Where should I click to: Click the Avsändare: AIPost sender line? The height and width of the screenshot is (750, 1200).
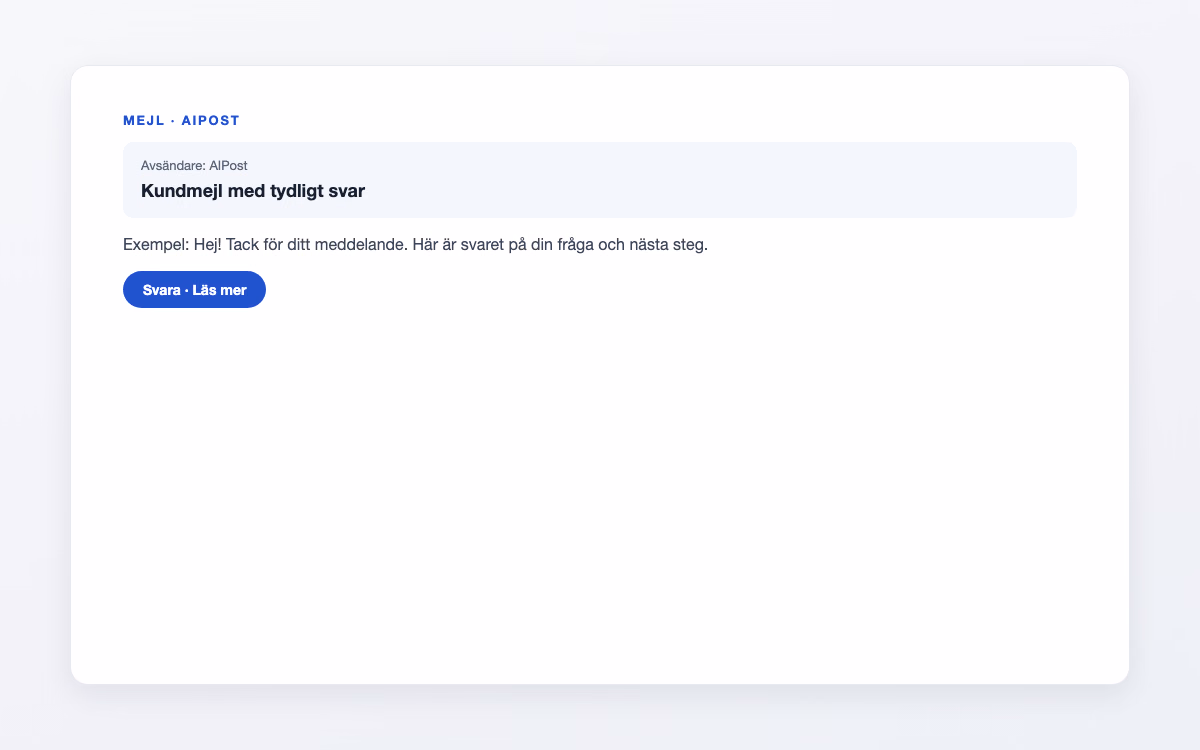tap(194, 165)
